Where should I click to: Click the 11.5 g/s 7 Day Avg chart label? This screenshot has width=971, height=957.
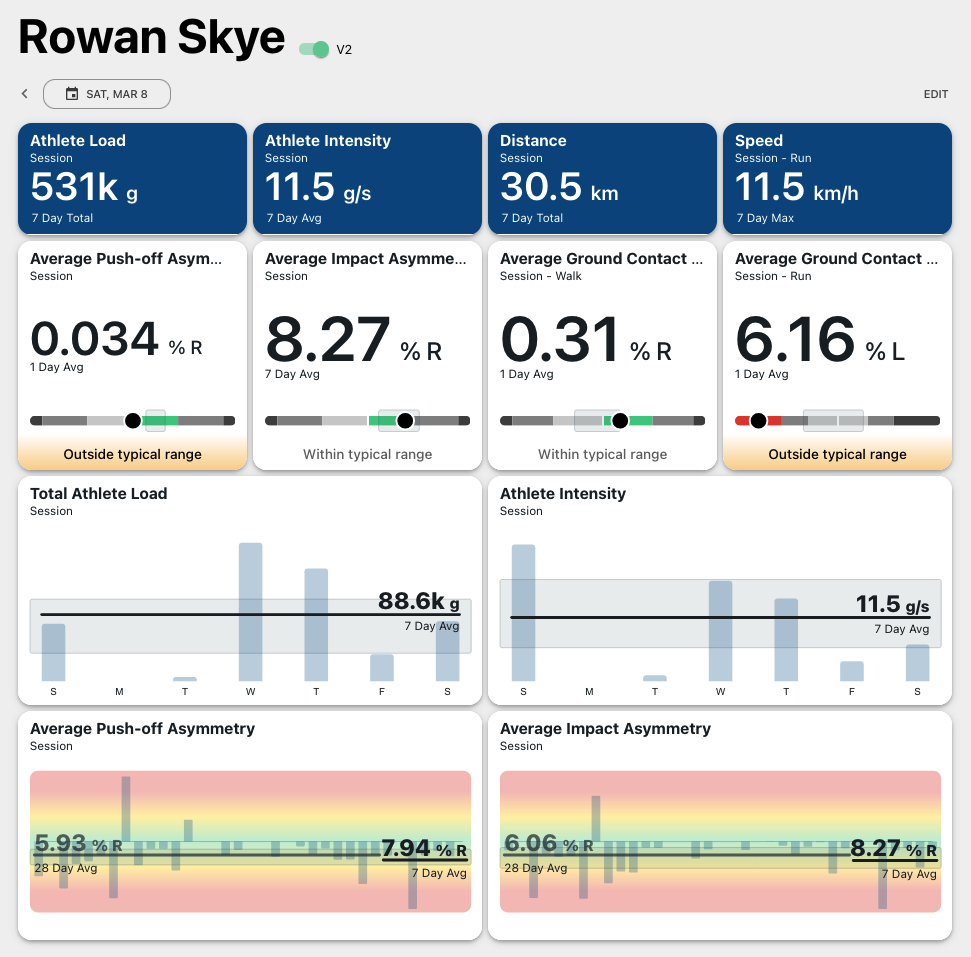coord(892,613)
